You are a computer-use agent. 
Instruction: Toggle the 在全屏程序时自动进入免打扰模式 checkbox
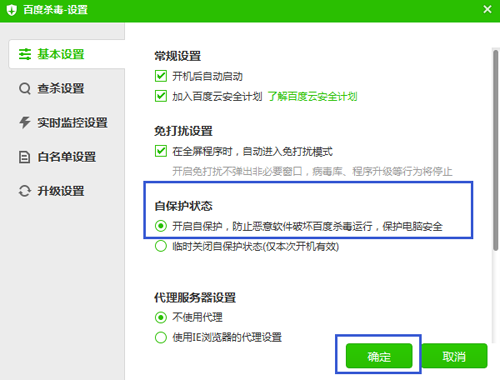tap(161, 151)
